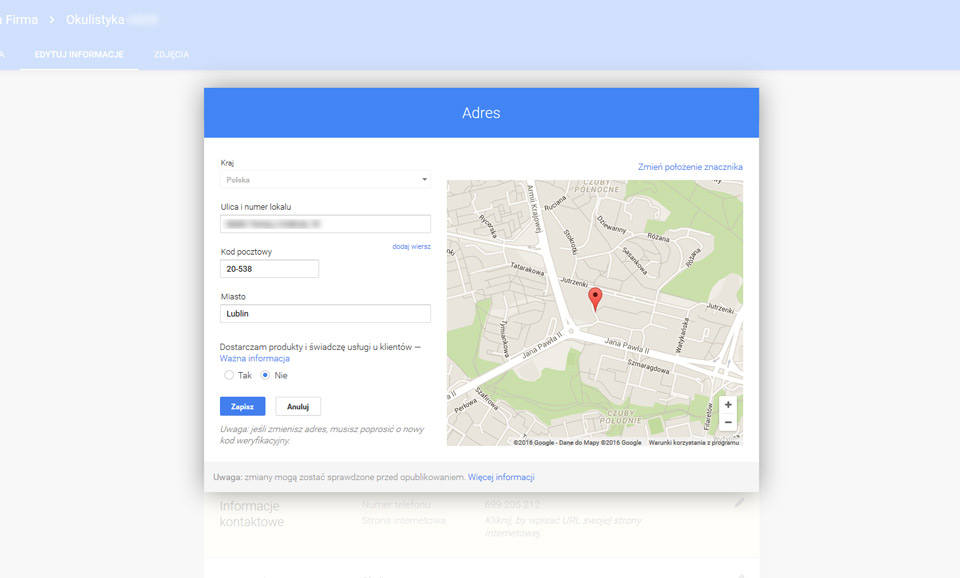Viewport: 960px width, 578px height.
Task: Click the dodaj wiersz link
Action: tap(411, 246)
